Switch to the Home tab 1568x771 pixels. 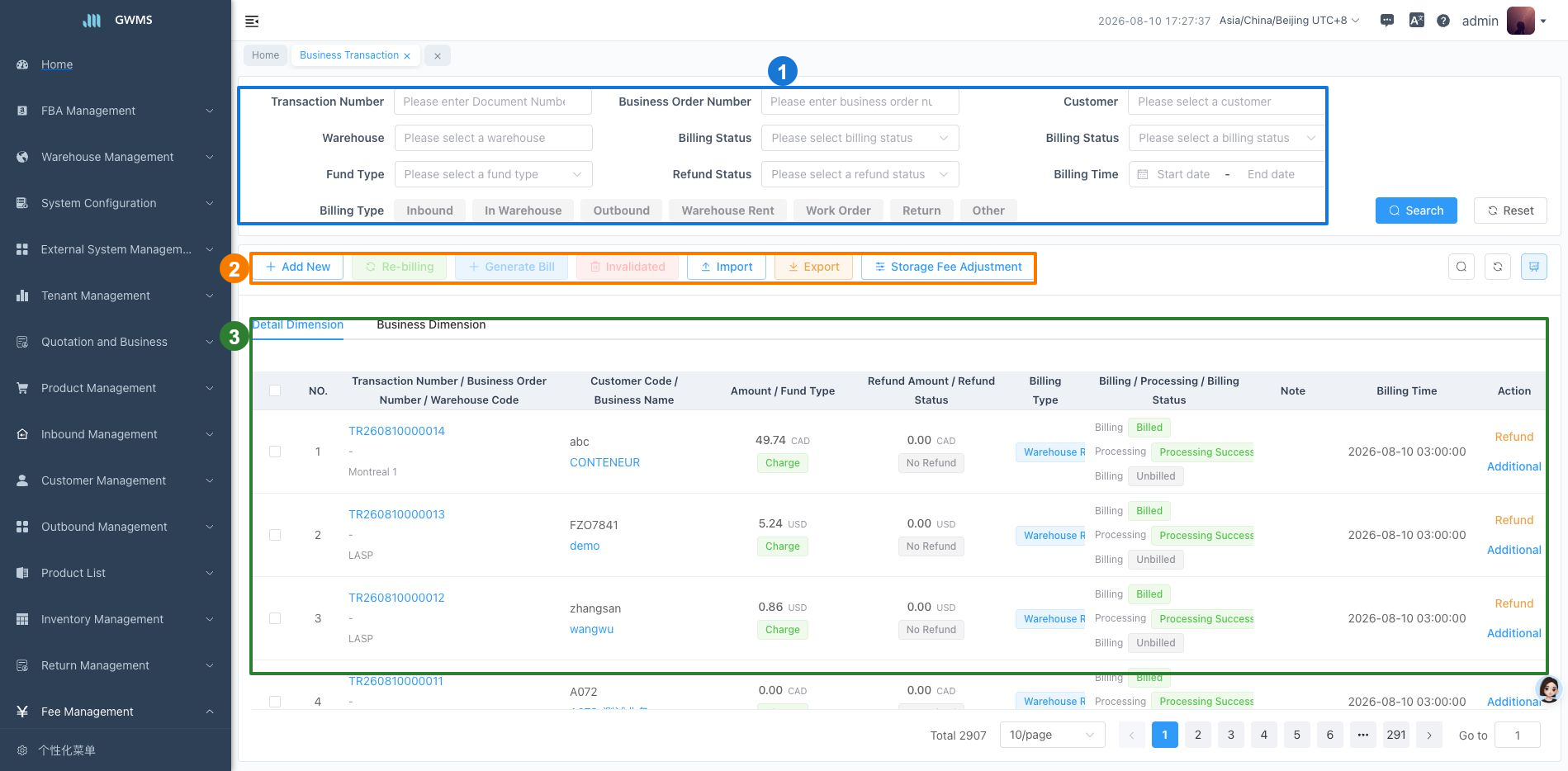tap(265, 55)
